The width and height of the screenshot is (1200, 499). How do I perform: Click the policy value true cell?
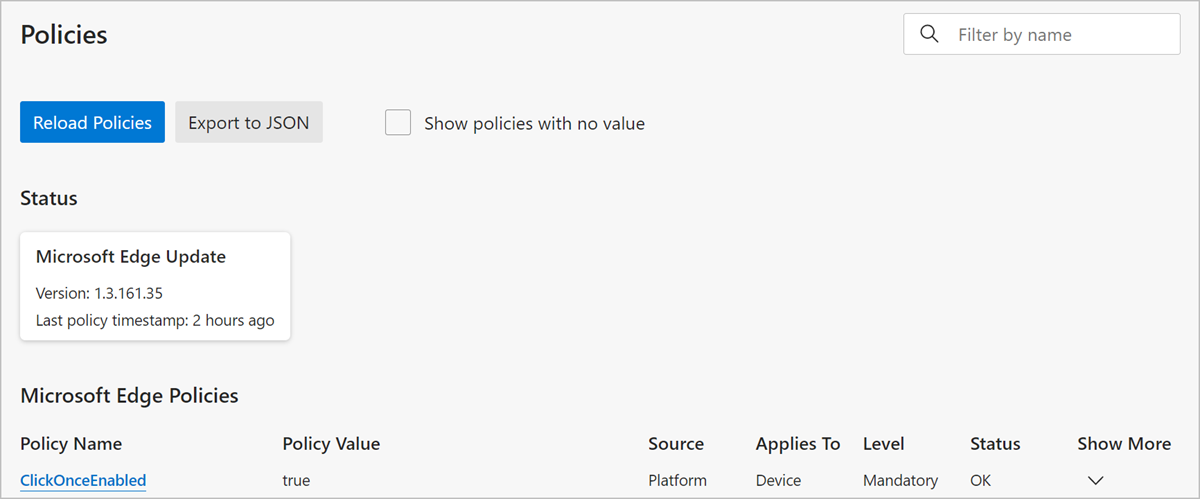click(x=296, y=481)
